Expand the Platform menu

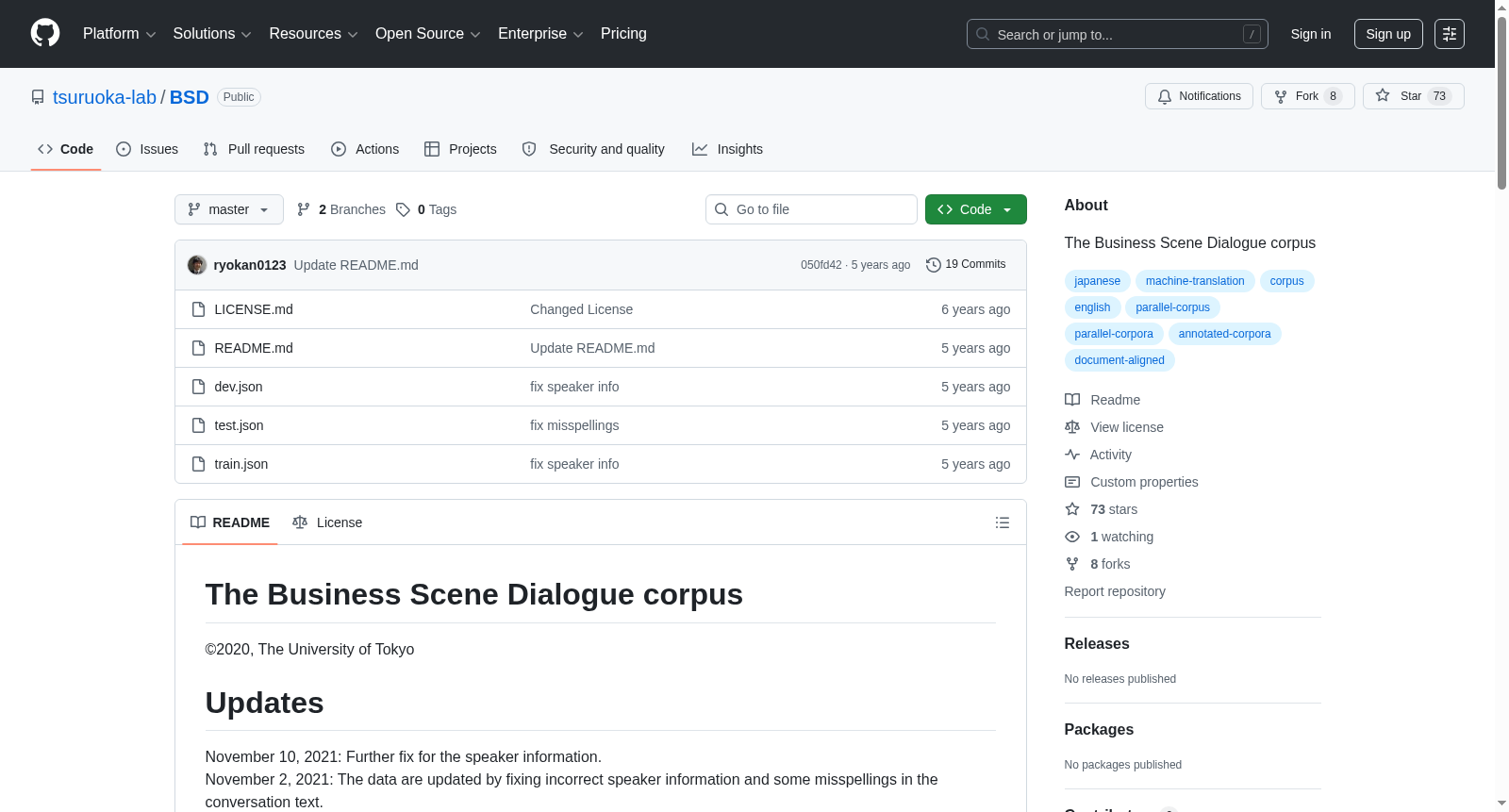point(120,34)
